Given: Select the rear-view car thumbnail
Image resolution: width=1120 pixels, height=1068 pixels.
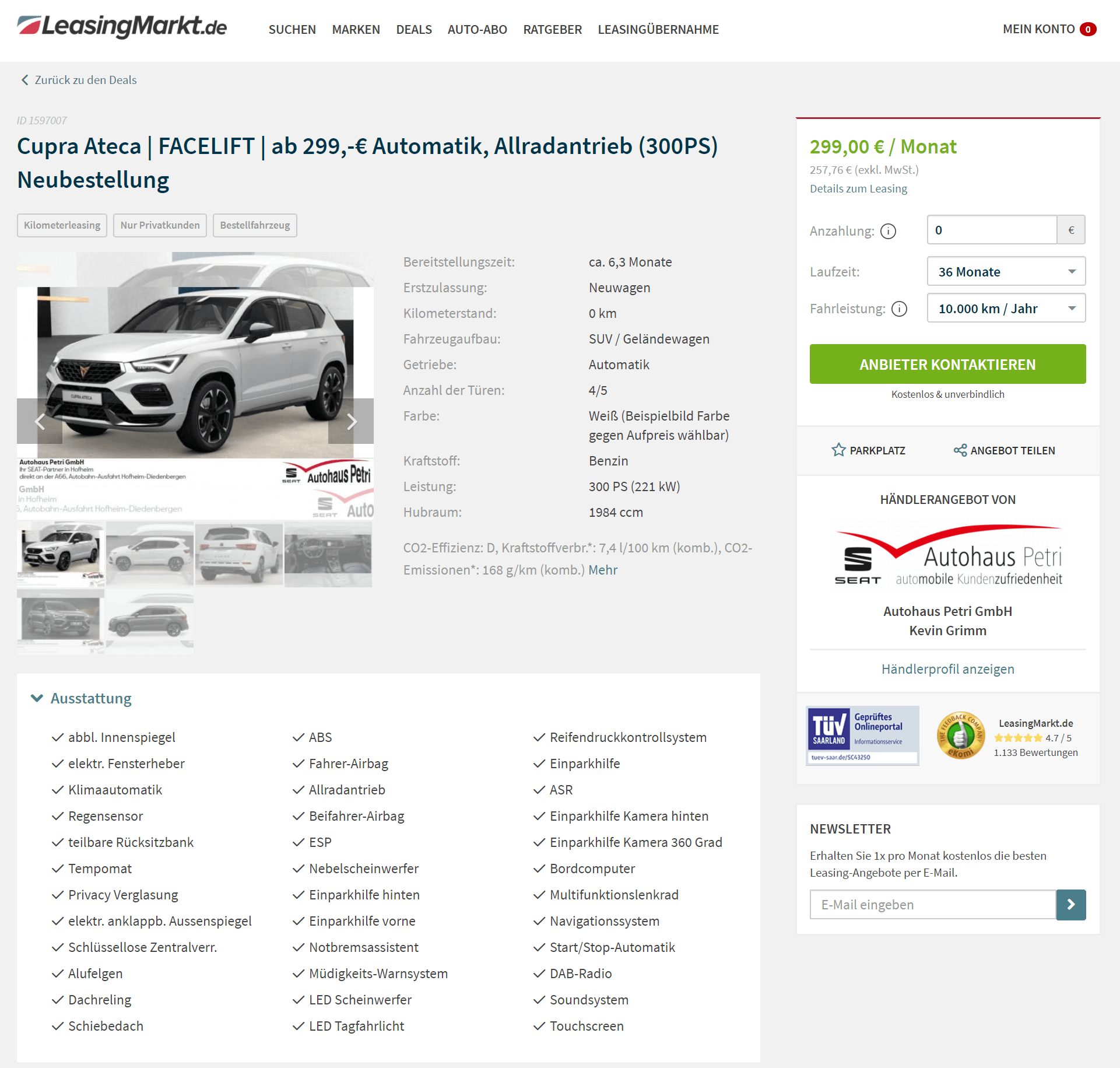Looking at the screenshot, I should pos(239,554).
